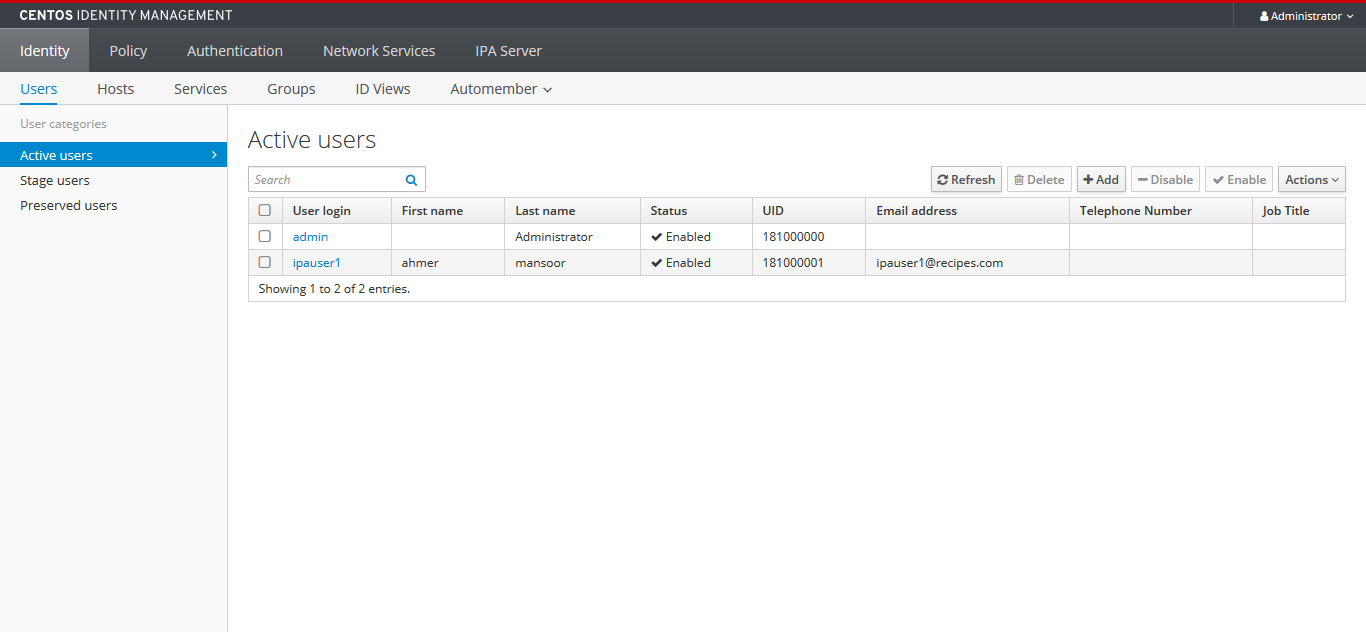Image resolution: width=1366 pixels, height=632 pixels.
Task: Open the Actions dropdown
Action: tap(1311, 179)
